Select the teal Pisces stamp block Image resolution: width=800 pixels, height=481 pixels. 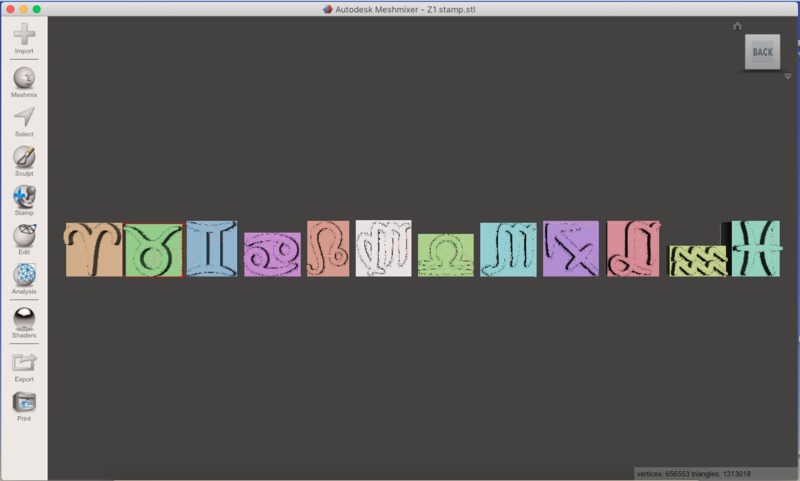[x=755, y=248]
